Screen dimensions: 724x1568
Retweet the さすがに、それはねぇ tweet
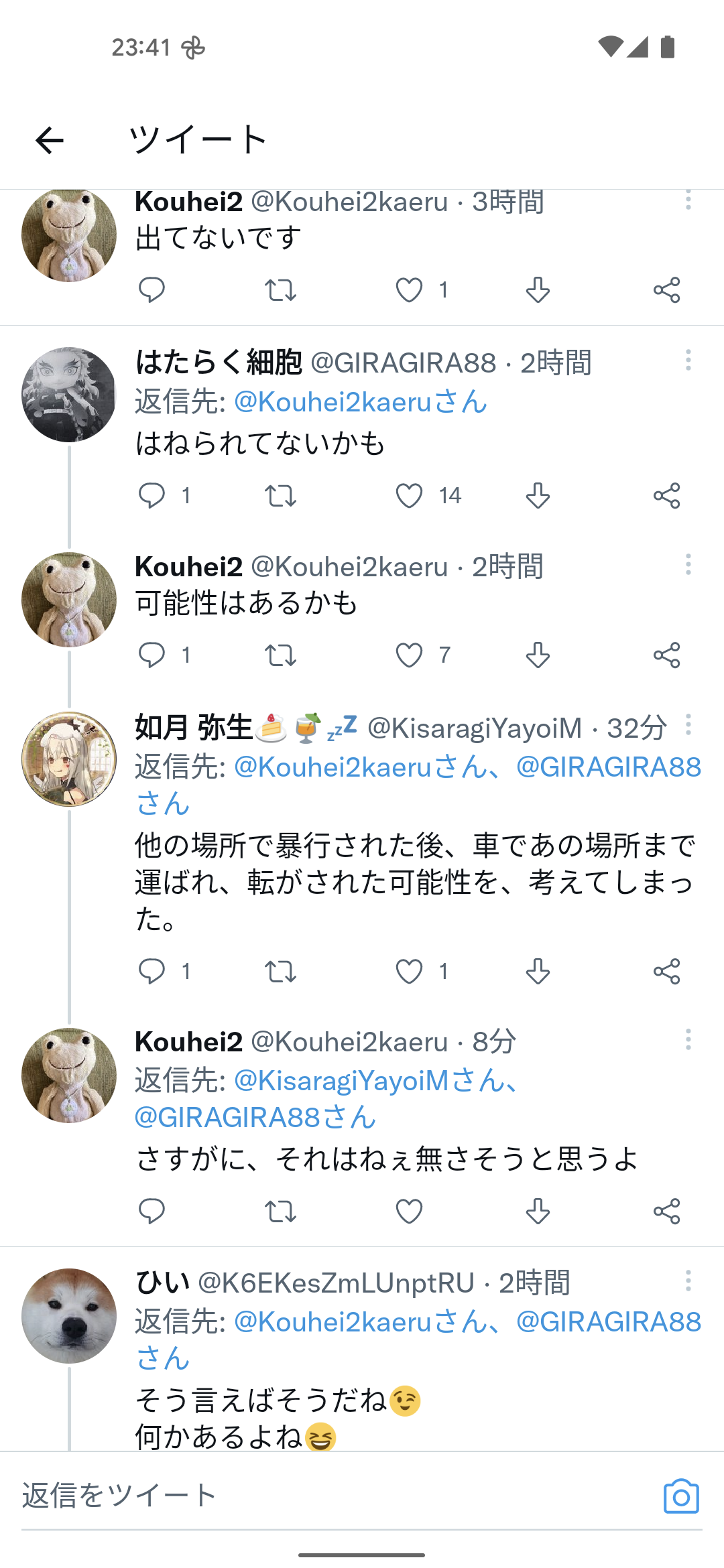point(280,1212)
